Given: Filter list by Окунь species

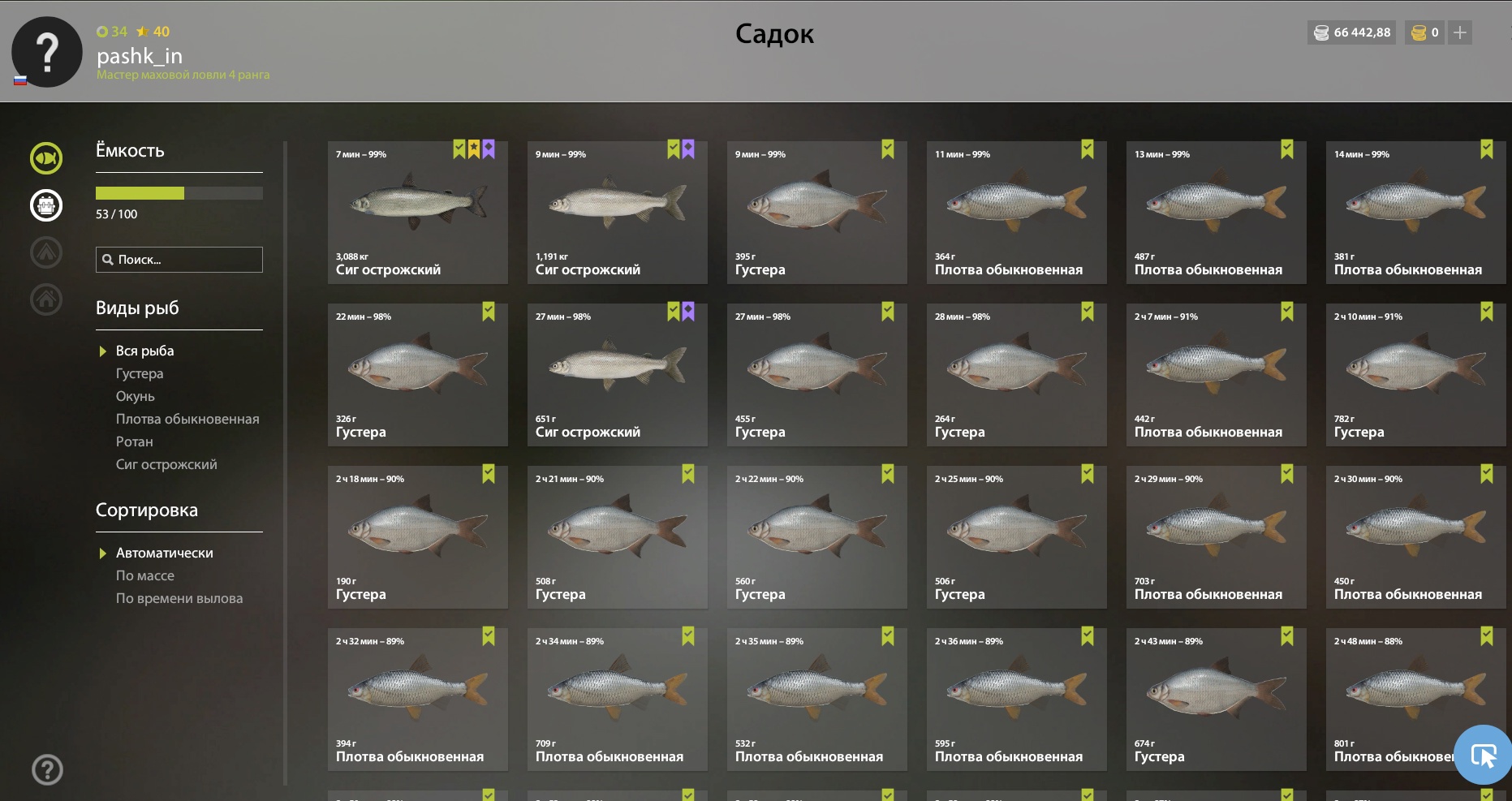Looking at the screenshot, I should [136, 396].
